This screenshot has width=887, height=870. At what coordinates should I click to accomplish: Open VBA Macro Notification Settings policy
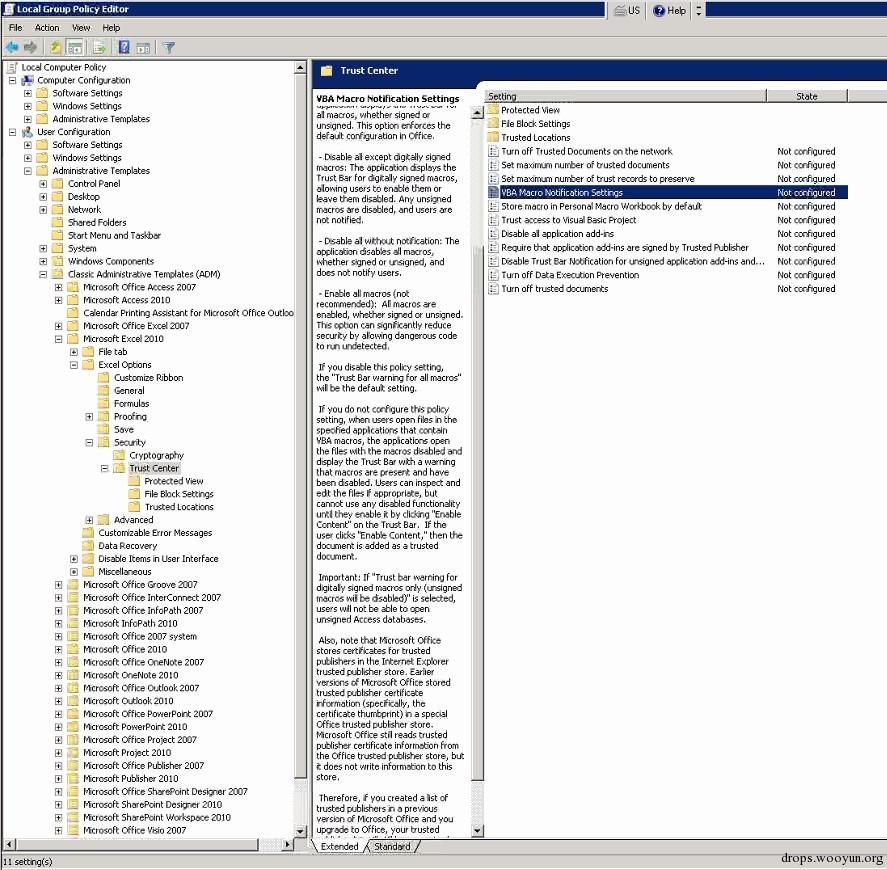click(x=561, y=192)
